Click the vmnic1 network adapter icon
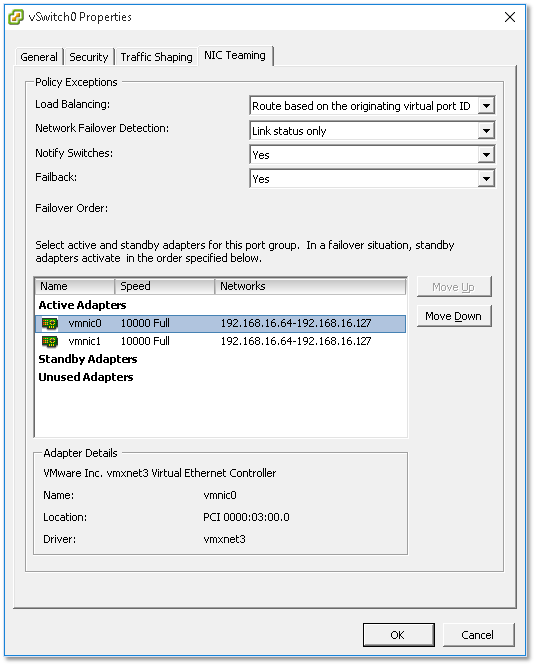Screen dimensions: 536x666 [50, 341]
